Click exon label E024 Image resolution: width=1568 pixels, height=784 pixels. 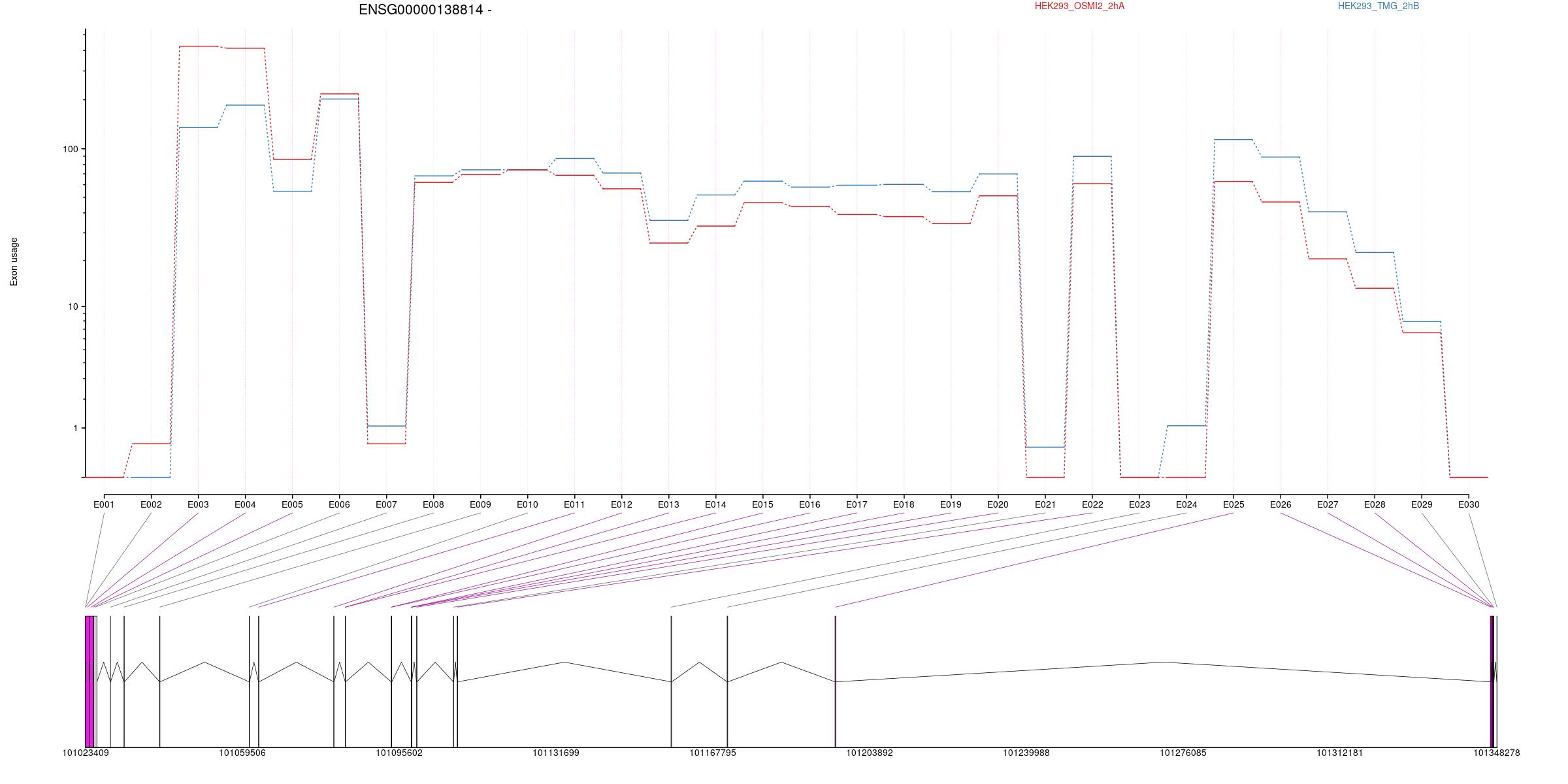[x=1186, y=504]
